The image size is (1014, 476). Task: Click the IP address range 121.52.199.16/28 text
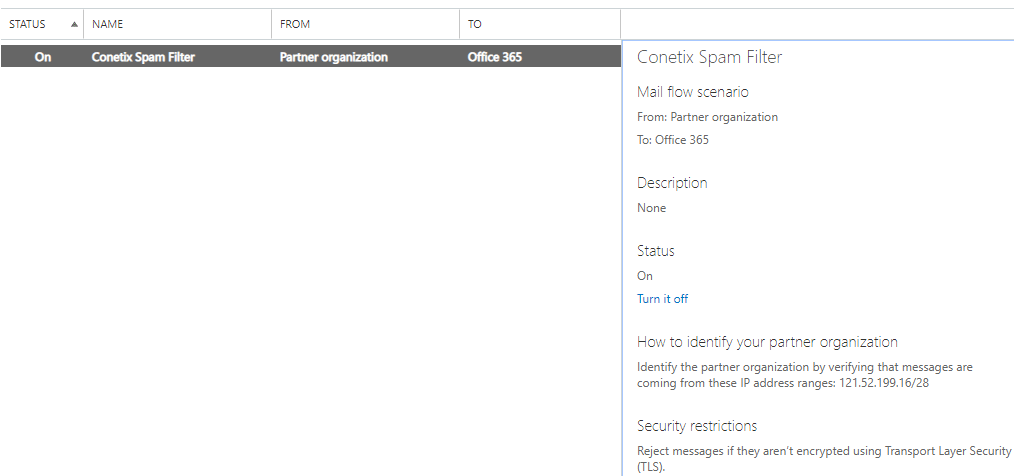pos(885,383)
